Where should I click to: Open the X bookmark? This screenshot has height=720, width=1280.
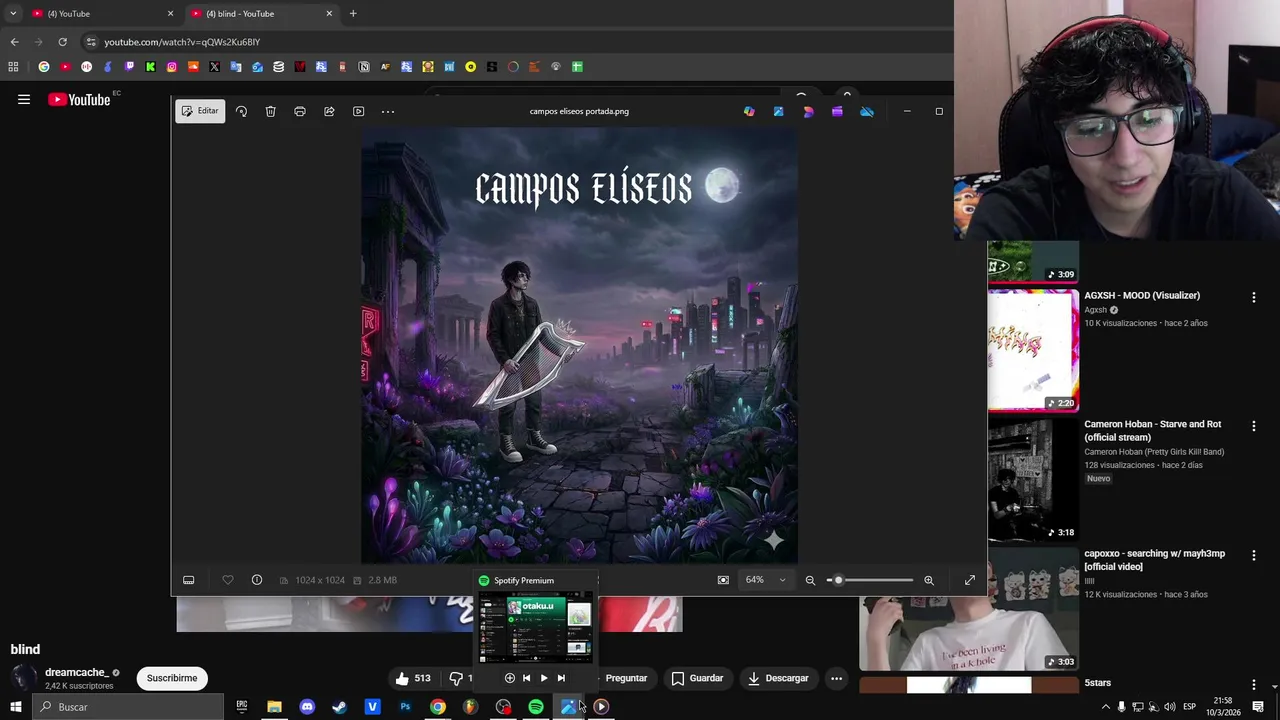tap(214, 67)
